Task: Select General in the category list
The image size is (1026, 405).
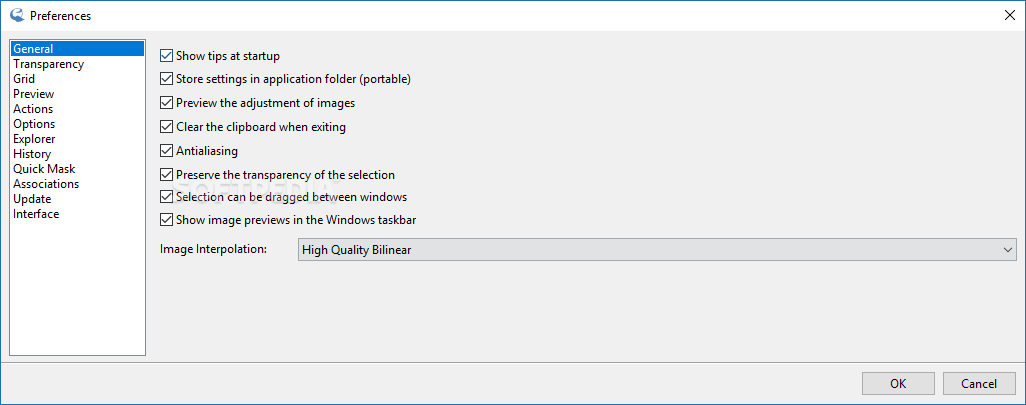Action: coord(77,49)
